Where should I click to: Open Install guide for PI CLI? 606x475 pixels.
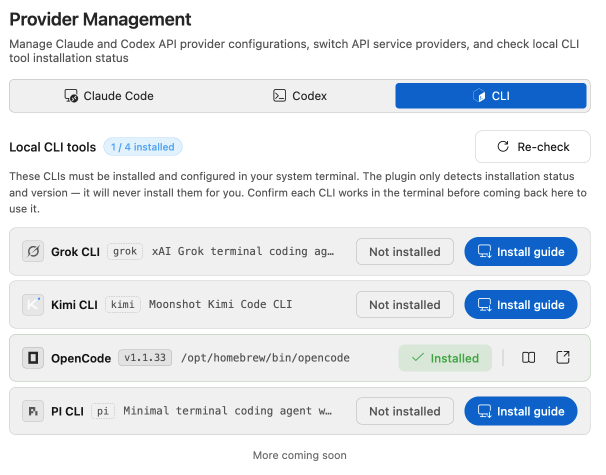tap(521, 411)
